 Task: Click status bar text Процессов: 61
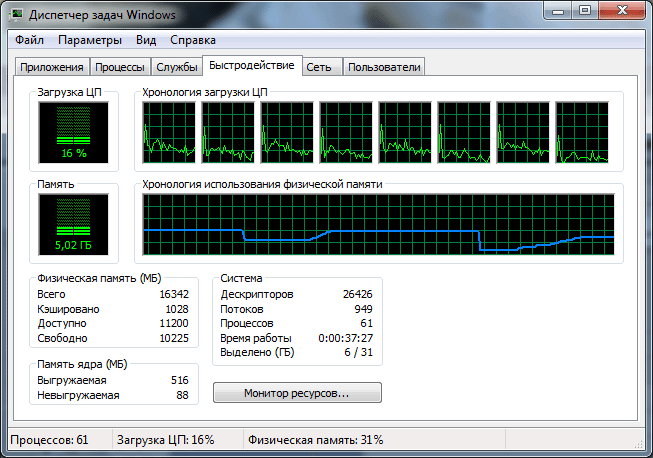click(x=49, y=440)
